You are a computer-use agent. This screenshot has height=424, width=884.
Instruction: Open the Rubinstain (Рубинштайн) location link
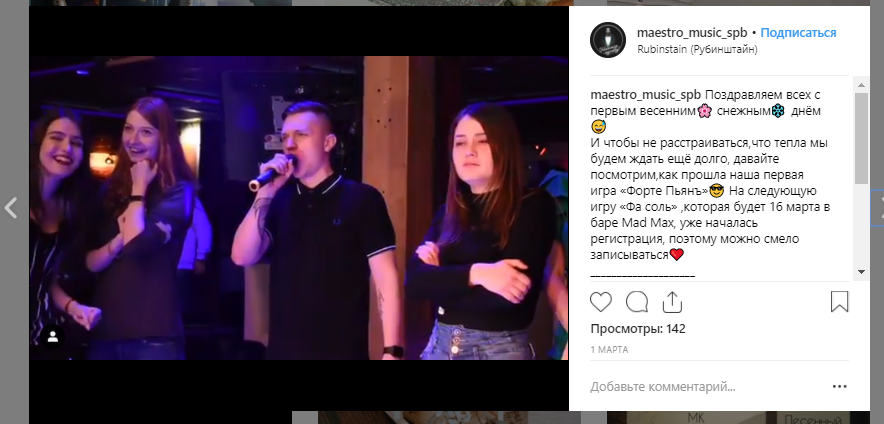[697, 49]
